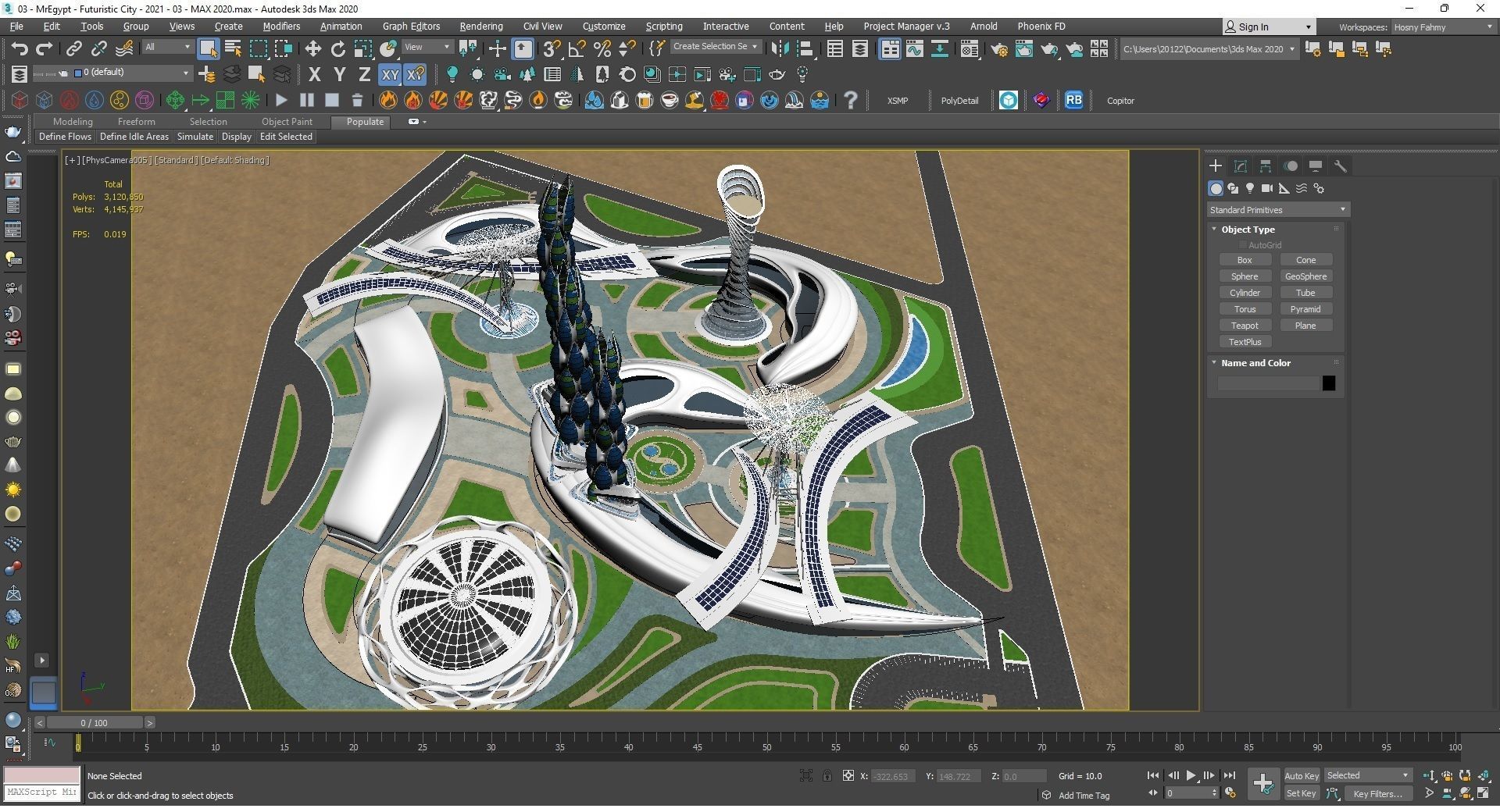Click the PhoenixFD help question mark icon
The height and width of the screenshot is (812, 1500).
pos(850,100)
